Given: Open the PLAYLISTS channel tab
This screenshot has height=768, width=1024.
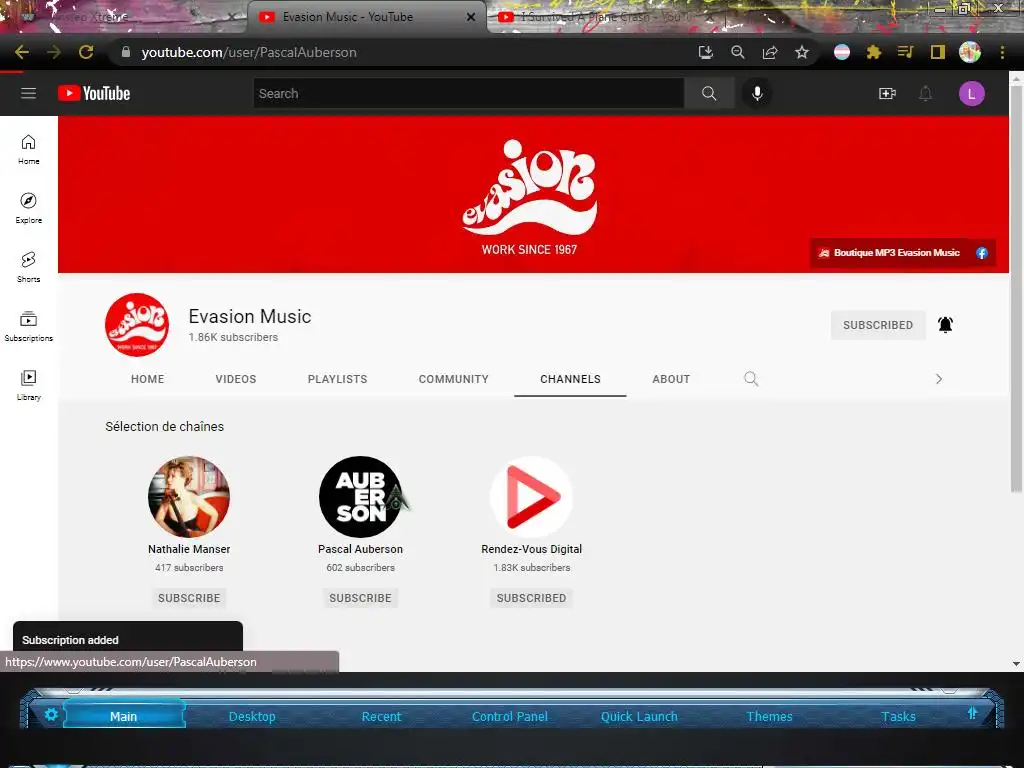Looking at the screenshot, I should point(338,379).
